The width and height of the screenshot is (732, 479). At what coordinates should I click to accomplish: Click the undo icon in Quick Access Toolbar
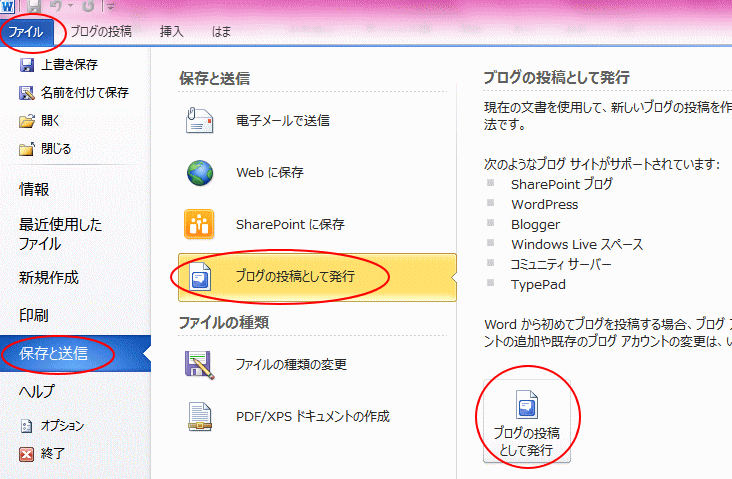pos(56,7)
